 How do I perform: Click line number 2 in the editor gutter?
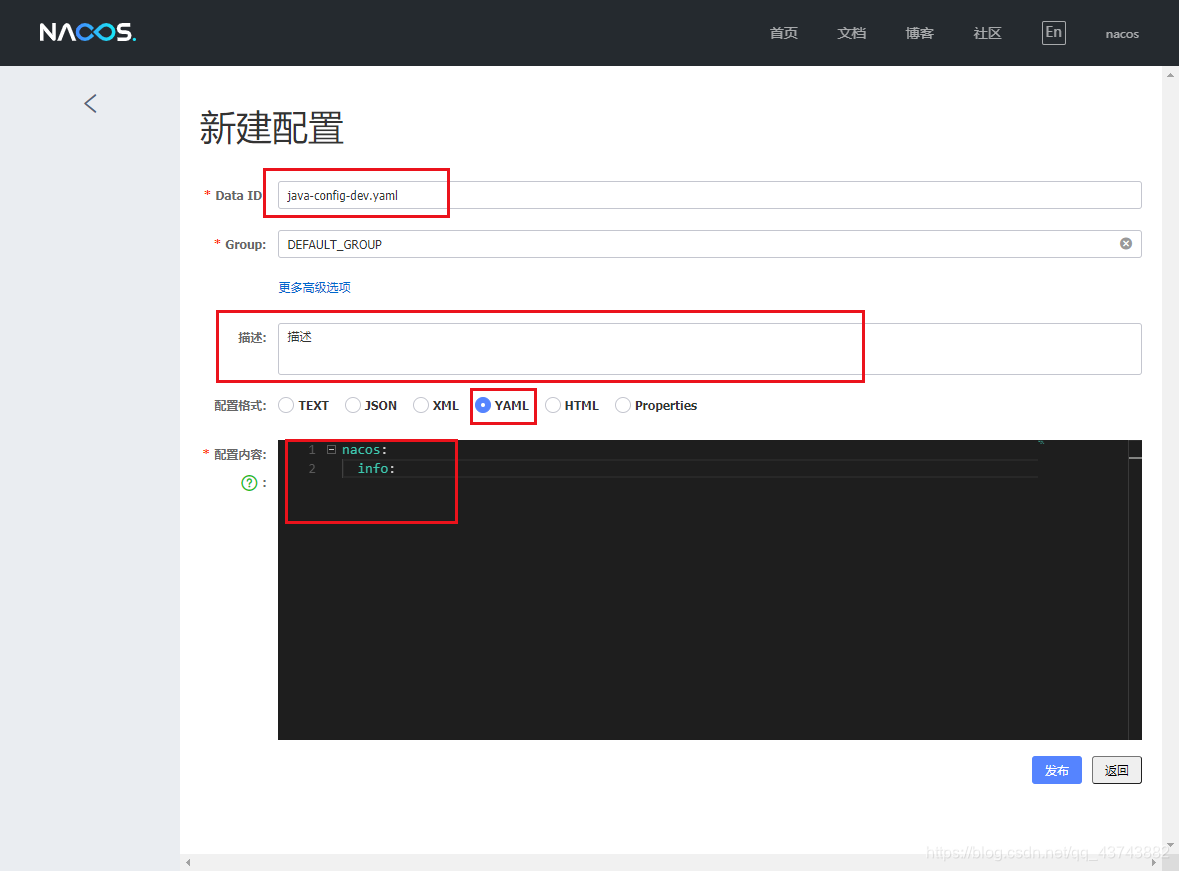[x=312, y=469]
